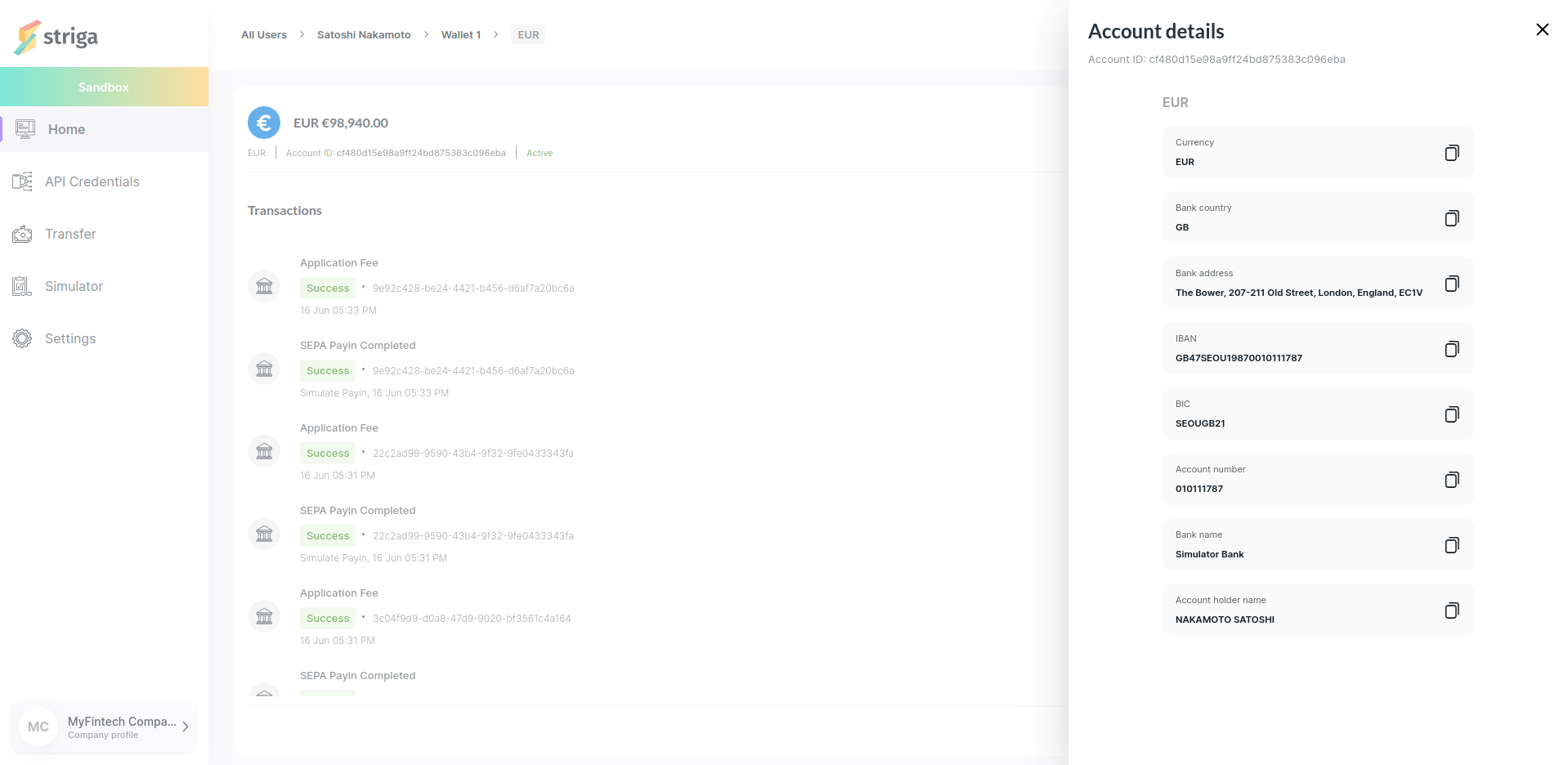Click transaction ID 9e92c428 under SEPA Payin Completed
Viewport: 1568px width, 765px height.
pyautogui.click(x=473, y=371)
